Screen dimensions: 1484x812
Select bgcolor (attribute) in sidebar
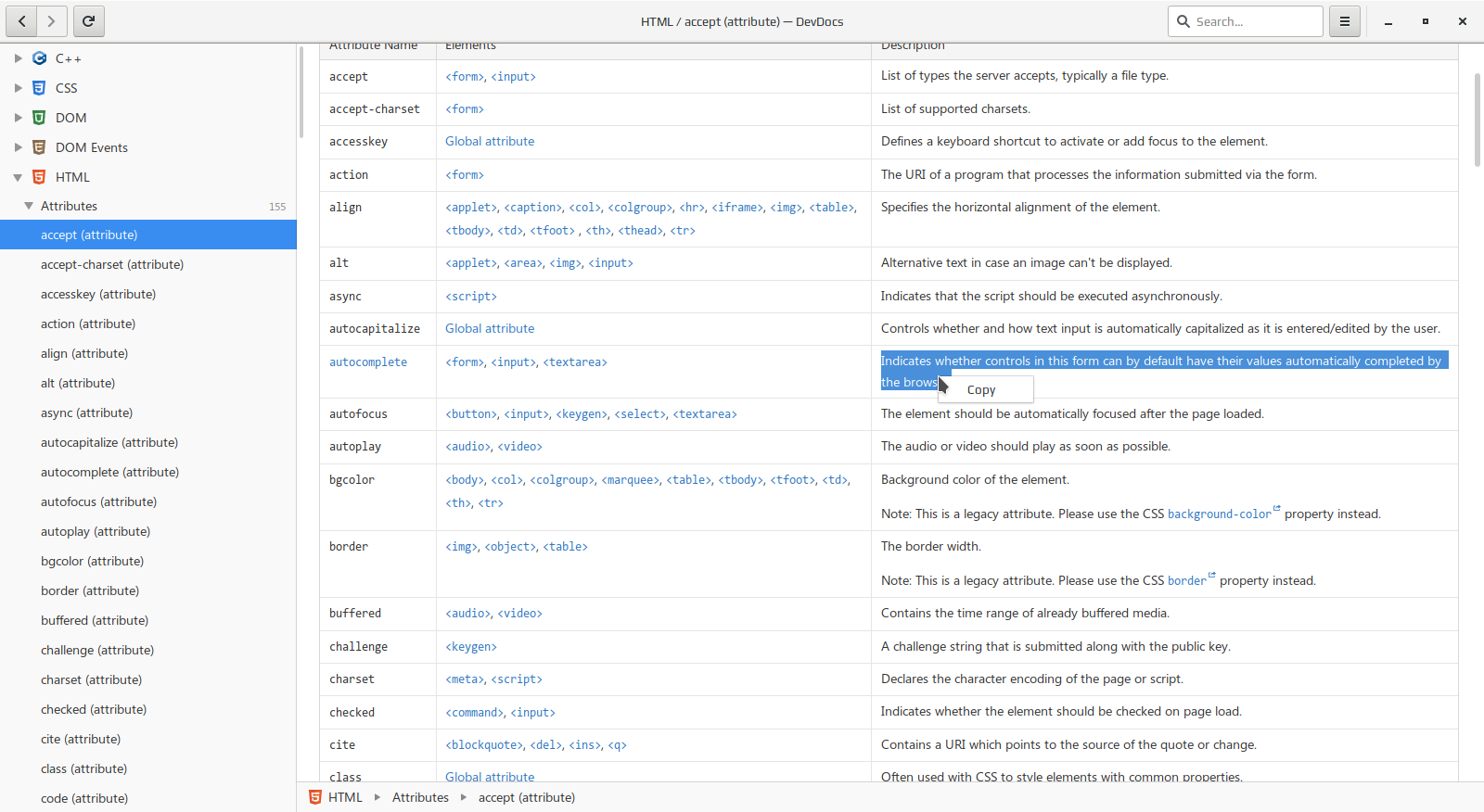click(148, 561)
